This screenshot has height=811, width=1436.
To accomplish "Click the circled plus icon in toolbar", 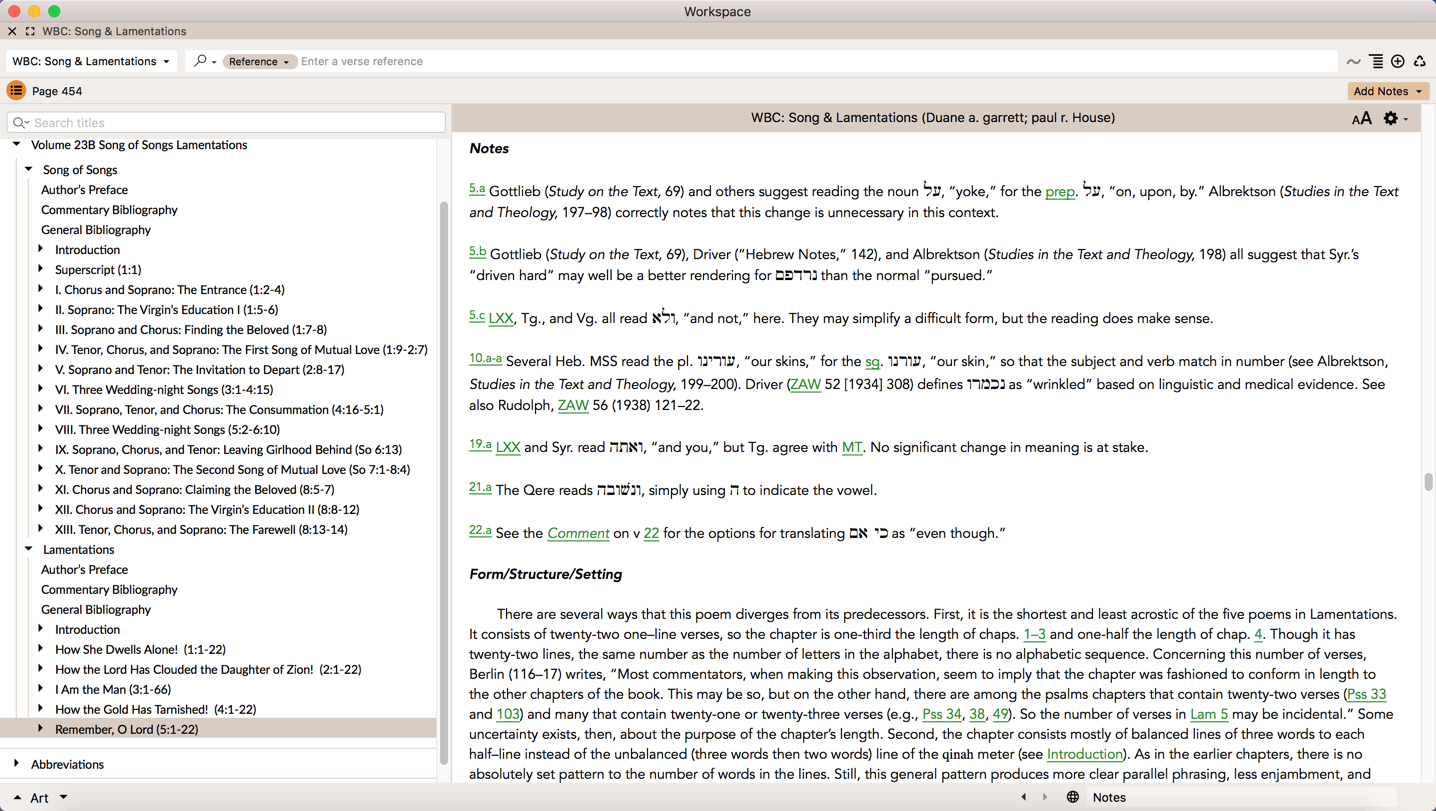I will [x=1398, y=62].
